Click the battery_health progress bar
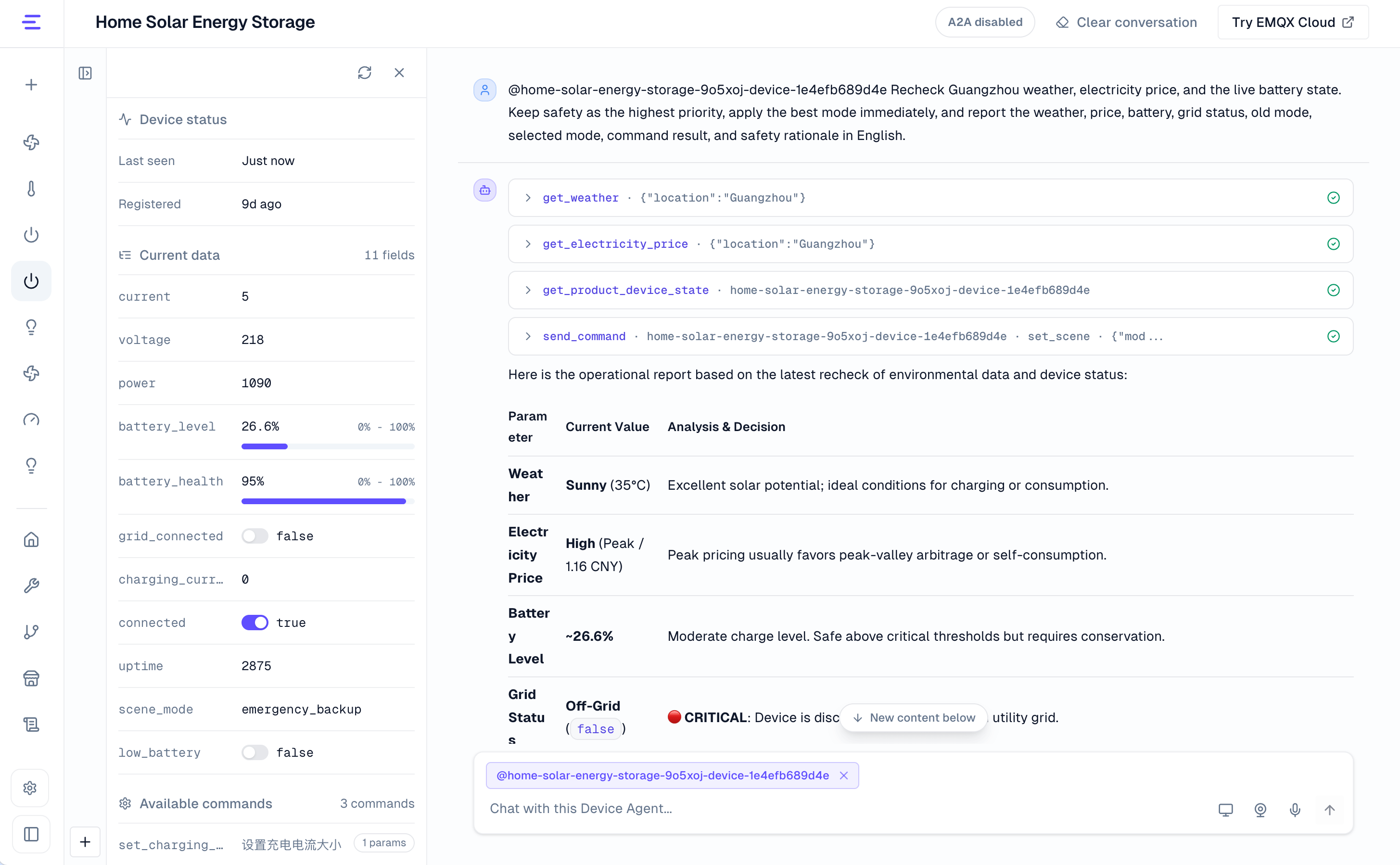The height and width of the screenshot is (865, 1400). 328,501
